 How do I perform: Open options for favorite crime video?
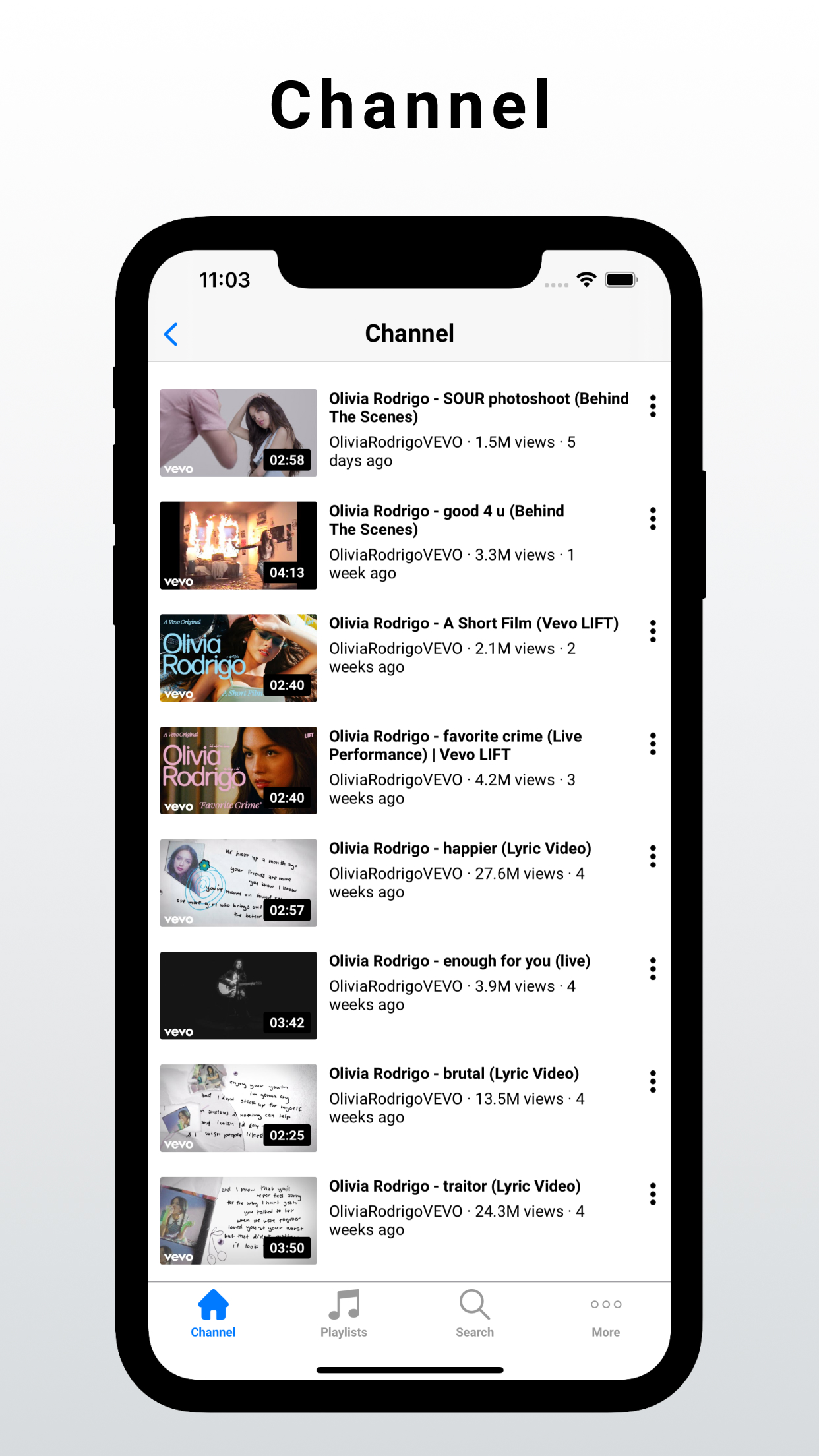point(653,744)
